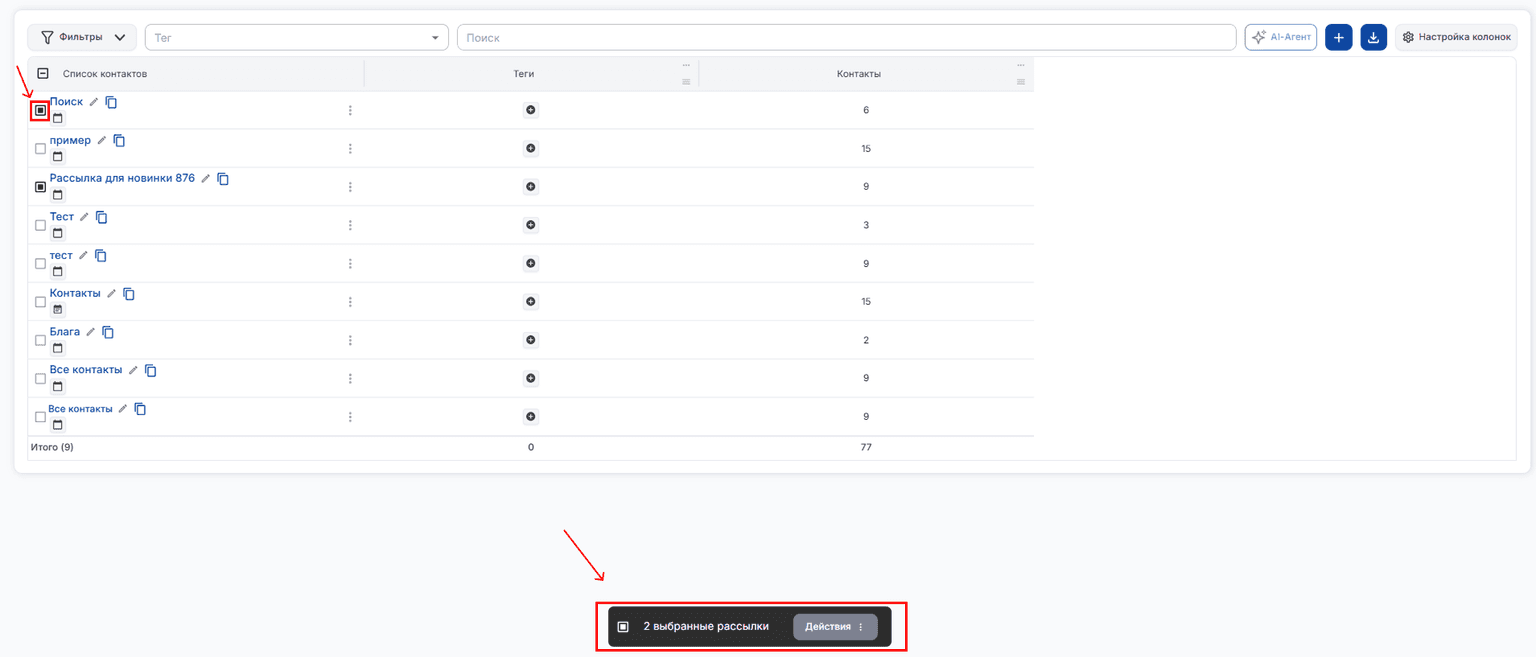Open the calendar icon under пример
The width and height of the screenshot is (1536, 657).
[x=57, y=157]
